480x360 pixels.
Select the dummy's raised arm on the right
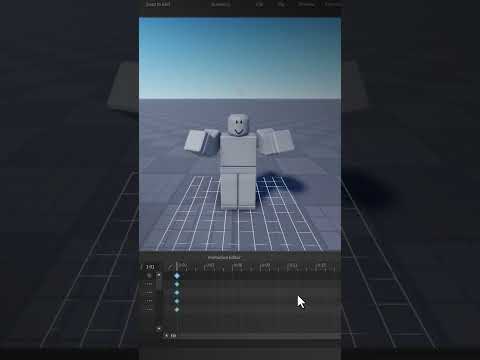(x=275, y=141)
